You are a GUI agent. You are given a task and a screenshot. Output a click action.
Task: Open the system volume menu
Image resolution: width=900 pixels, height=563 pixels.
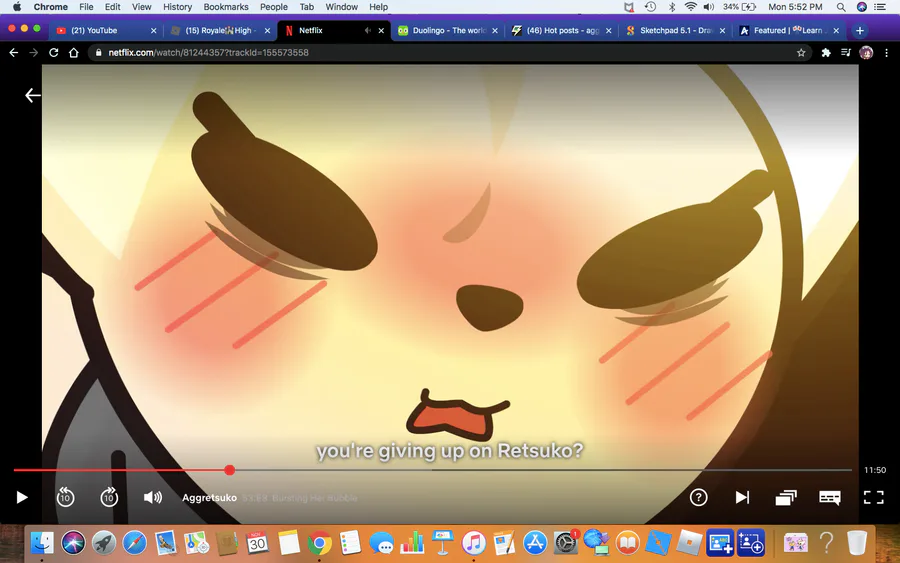pyautogui.click(x=709, y=7)
